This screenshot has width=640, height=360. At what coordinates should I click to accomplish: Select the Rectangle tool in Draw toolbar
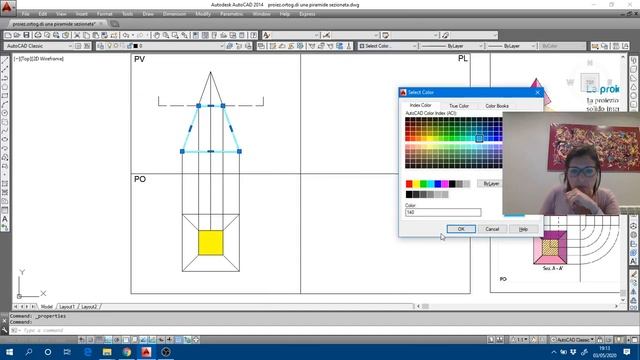pos(5,96)
